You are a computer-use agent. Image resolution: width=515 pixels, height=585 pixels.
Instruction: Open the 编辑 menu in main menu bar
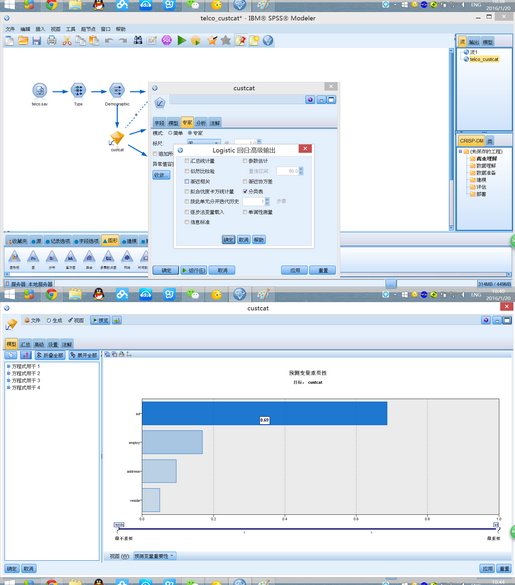point(25,29)
